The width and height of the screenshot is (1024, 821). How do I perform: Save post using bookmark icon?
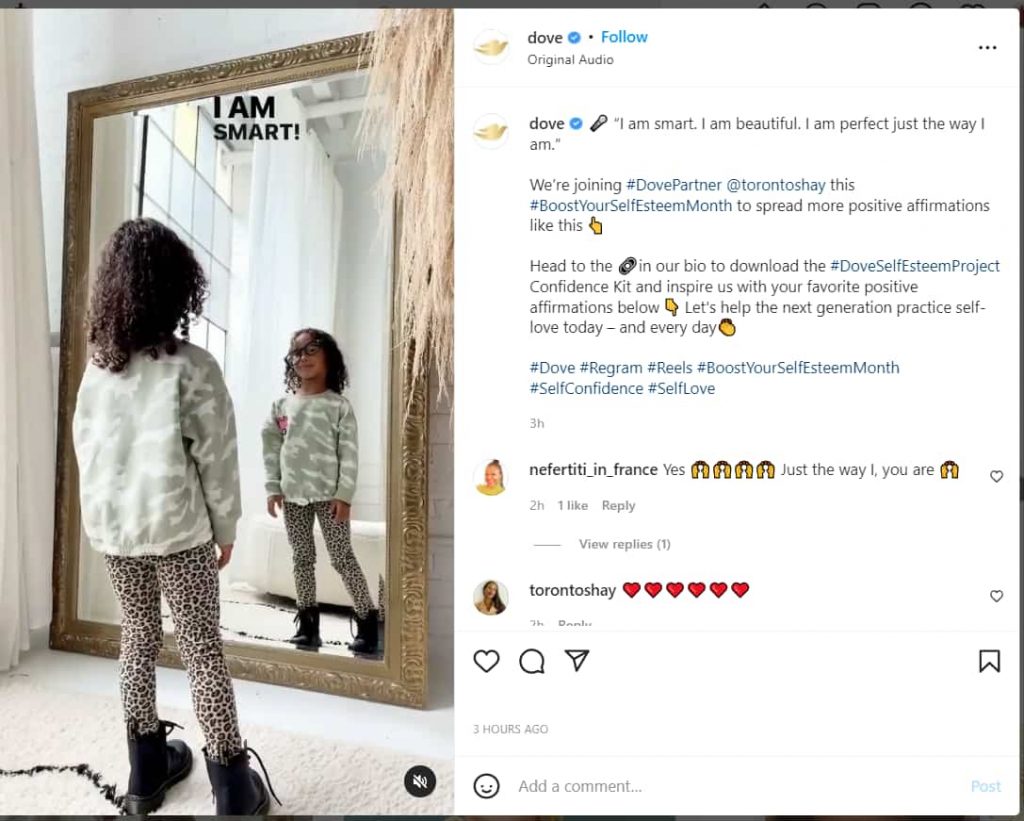pos(989,661)
